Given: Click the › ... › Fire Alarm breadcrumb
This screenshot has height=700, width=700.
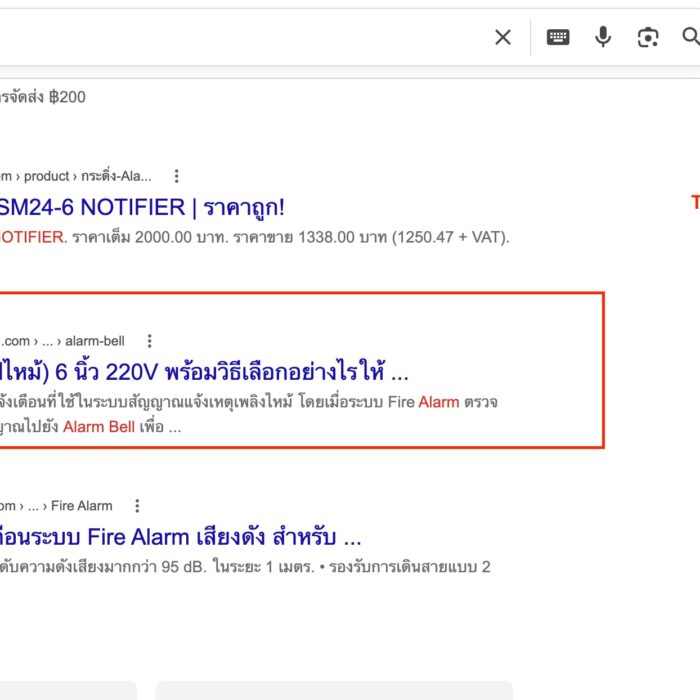Looking at the screenshot, I should [56, 506].
